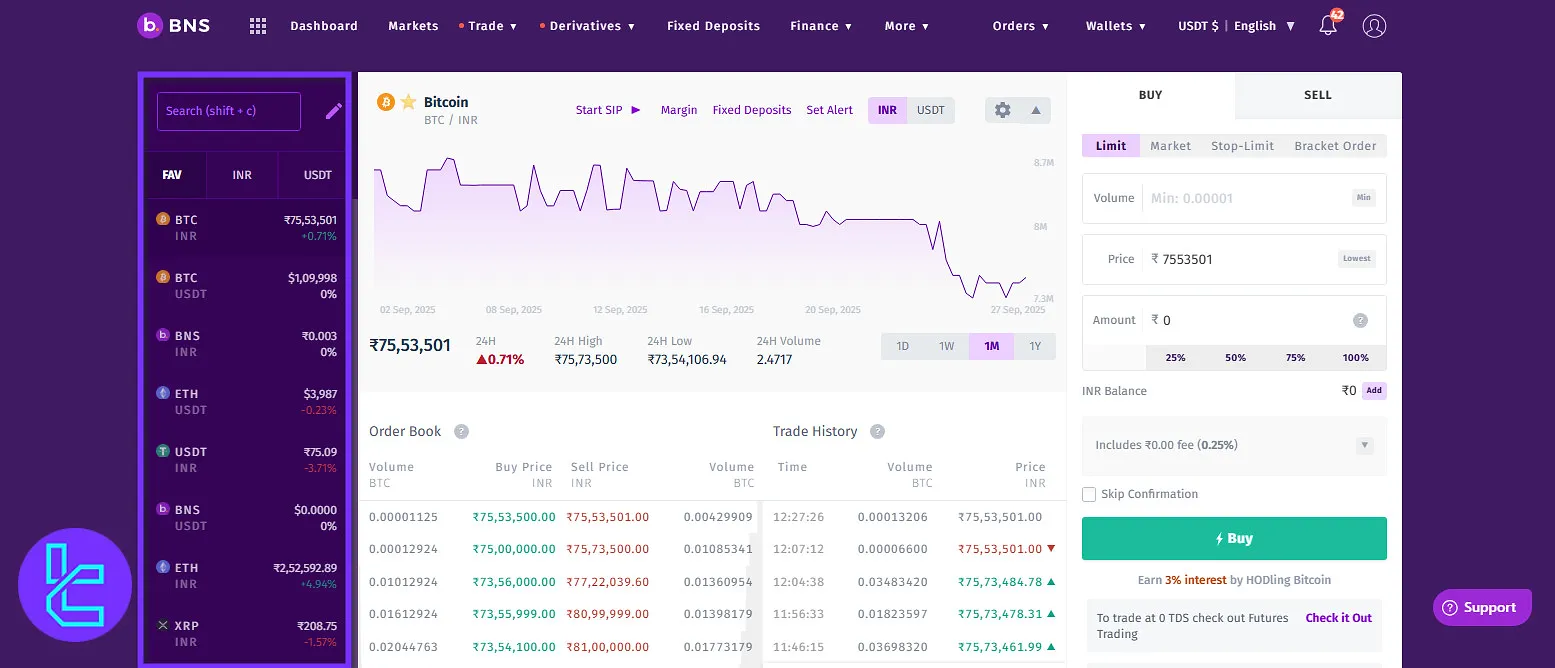Click the star icon next to Bitcoin
Image resolution: width=1555 pixels, height=668 pixels.
pos(407,101)
